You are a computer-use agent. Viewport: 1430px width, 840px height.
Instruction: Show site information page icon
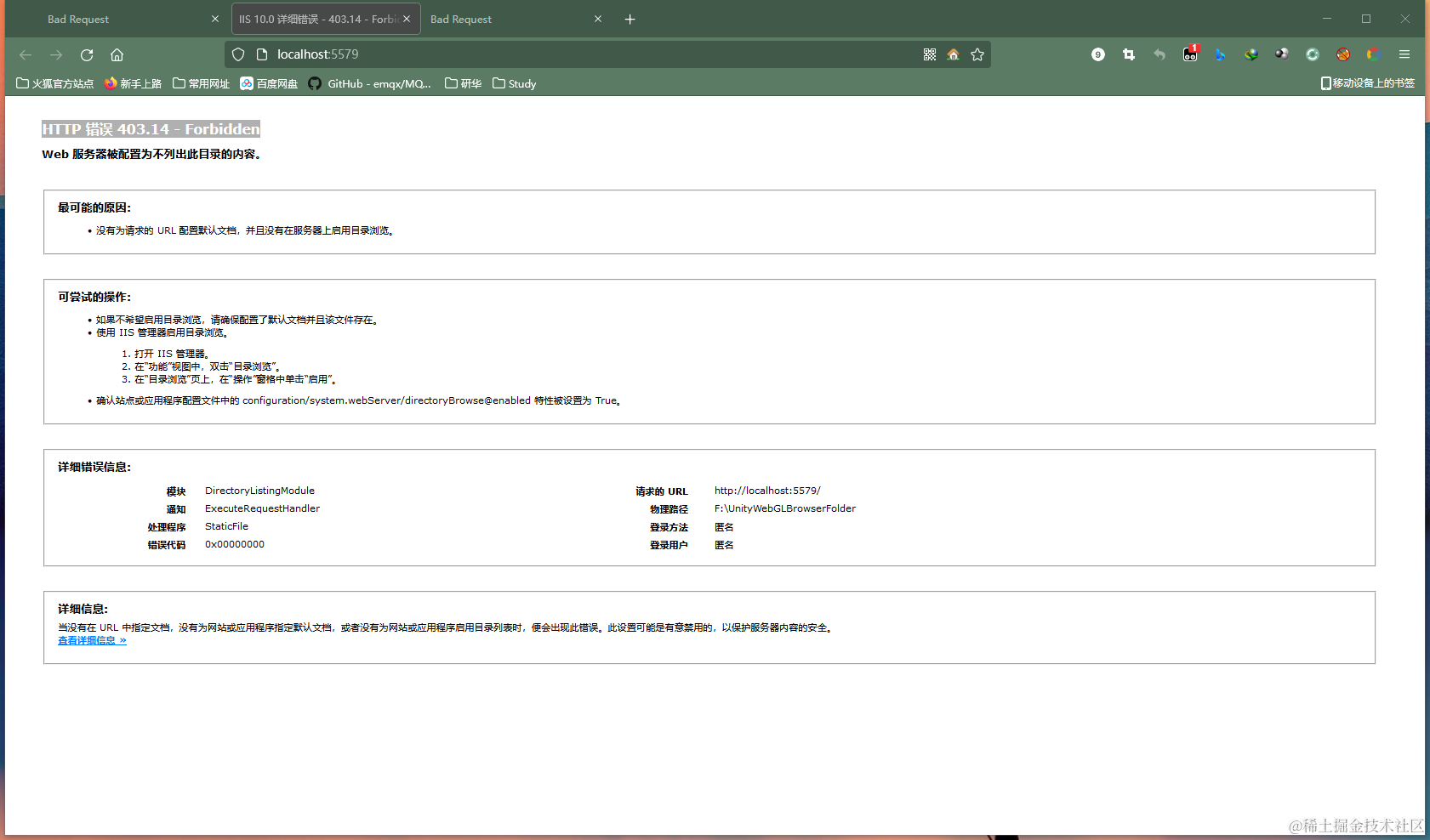262,54
